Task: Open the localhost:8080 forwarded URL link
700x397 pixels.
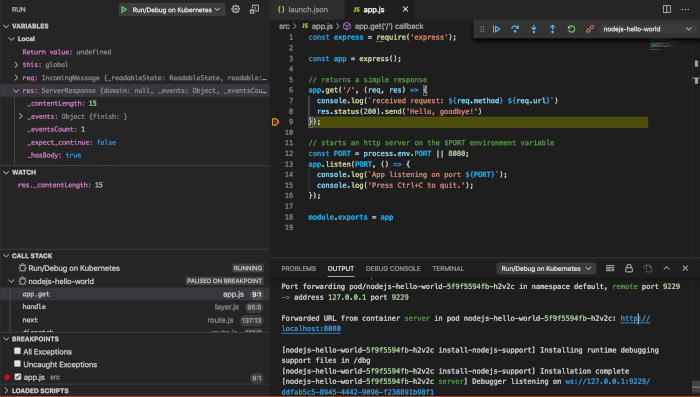Action: pos(311,329)
